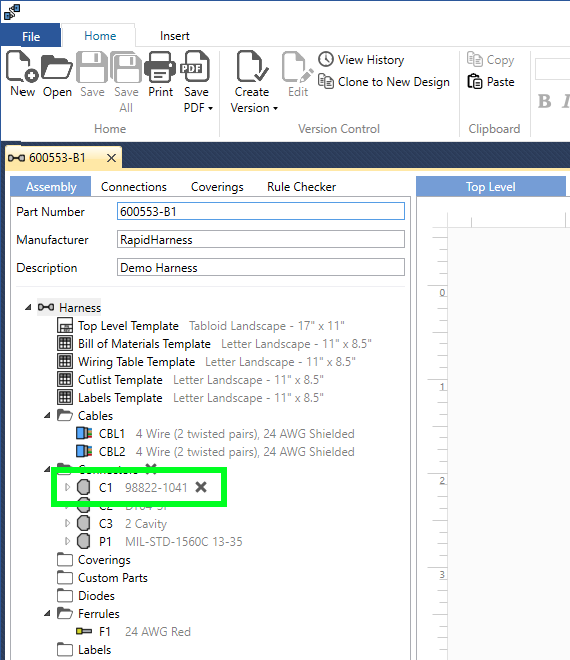Click the Custom Parts folder icon
570x660 pixels.
pos(65,577)
